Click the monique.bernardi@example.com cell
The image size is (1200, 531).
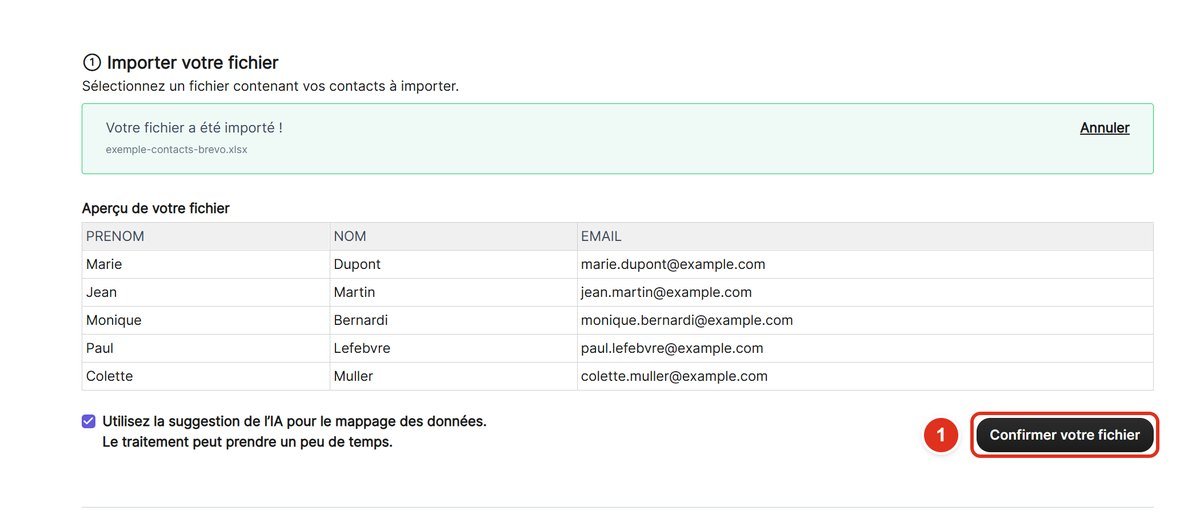pos(865,321)
